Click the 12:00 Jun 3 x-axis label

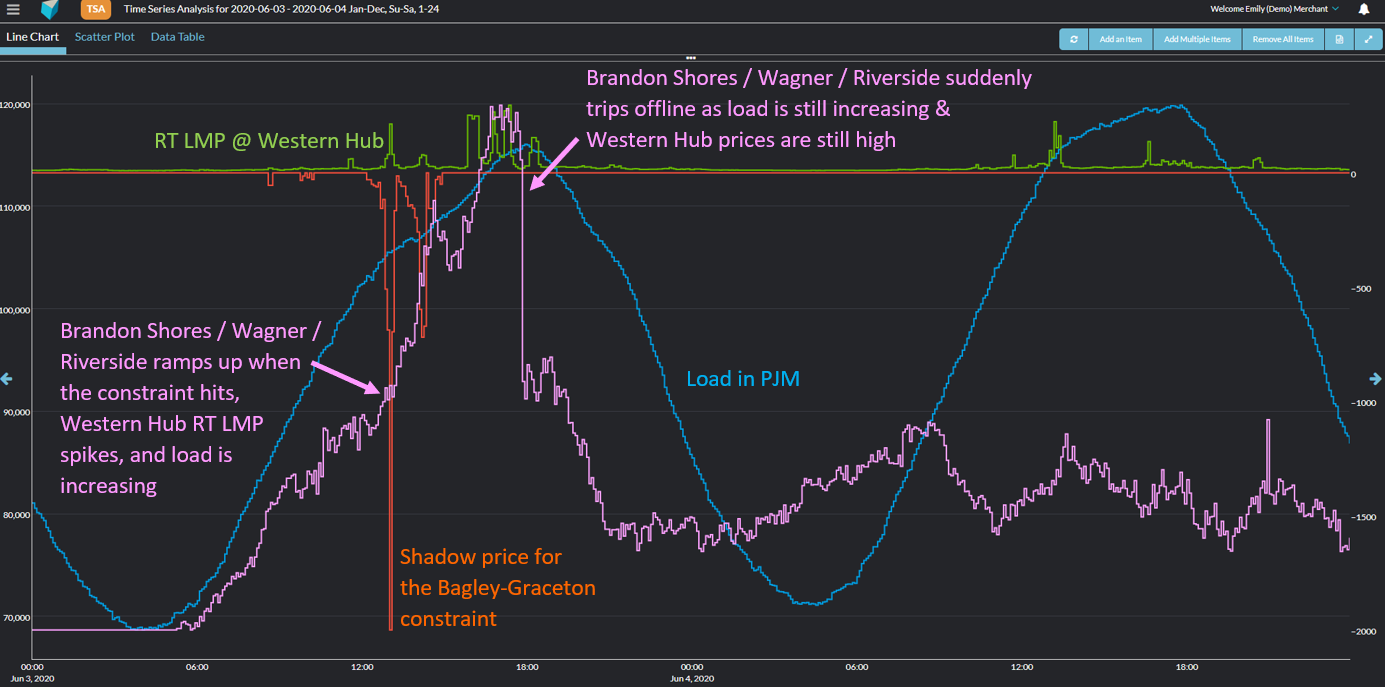[x=362, y=667]
